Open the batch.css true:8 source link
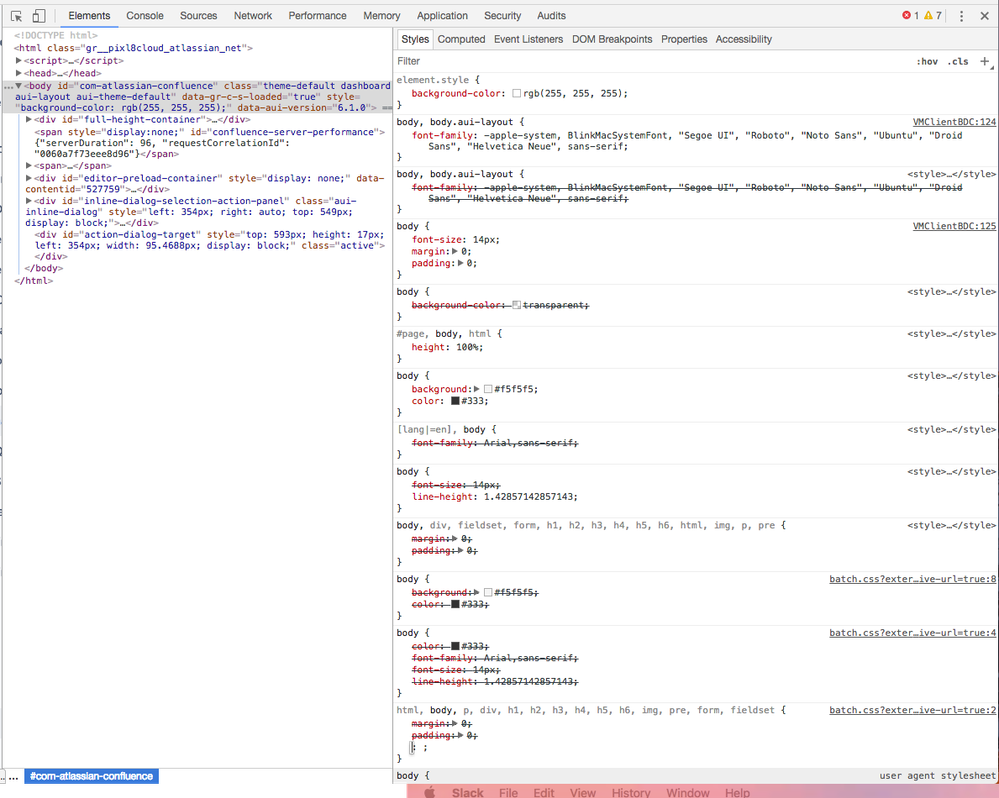The height and width of the screenshot is (798, 999). coord(912,579)
